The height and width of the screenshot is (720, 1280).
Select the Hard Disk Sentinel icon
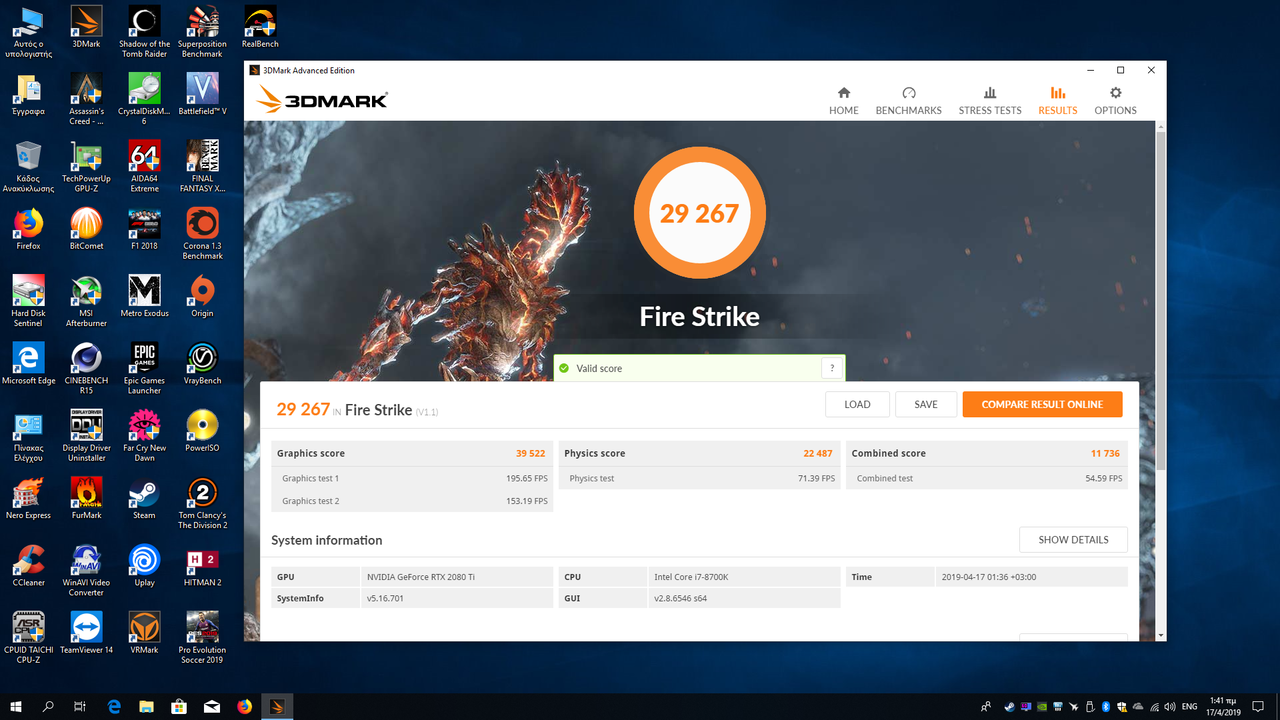[28, 302]
